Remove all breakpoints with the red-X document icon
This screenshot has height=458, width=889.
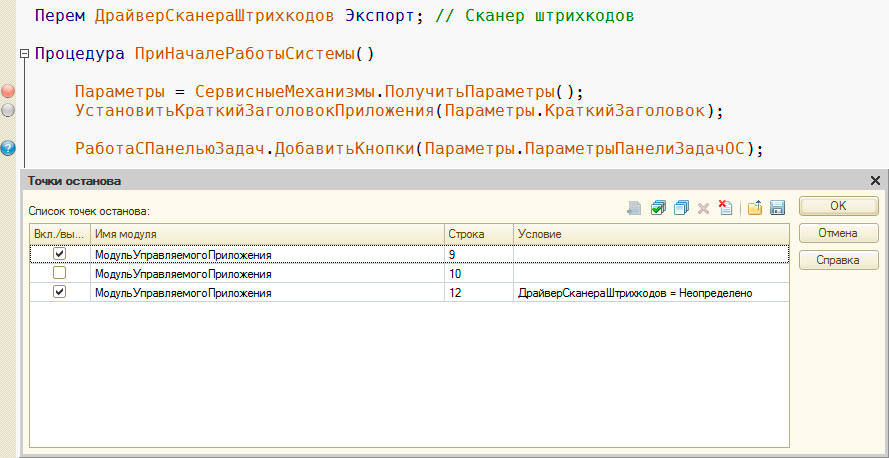pos(725,208)
